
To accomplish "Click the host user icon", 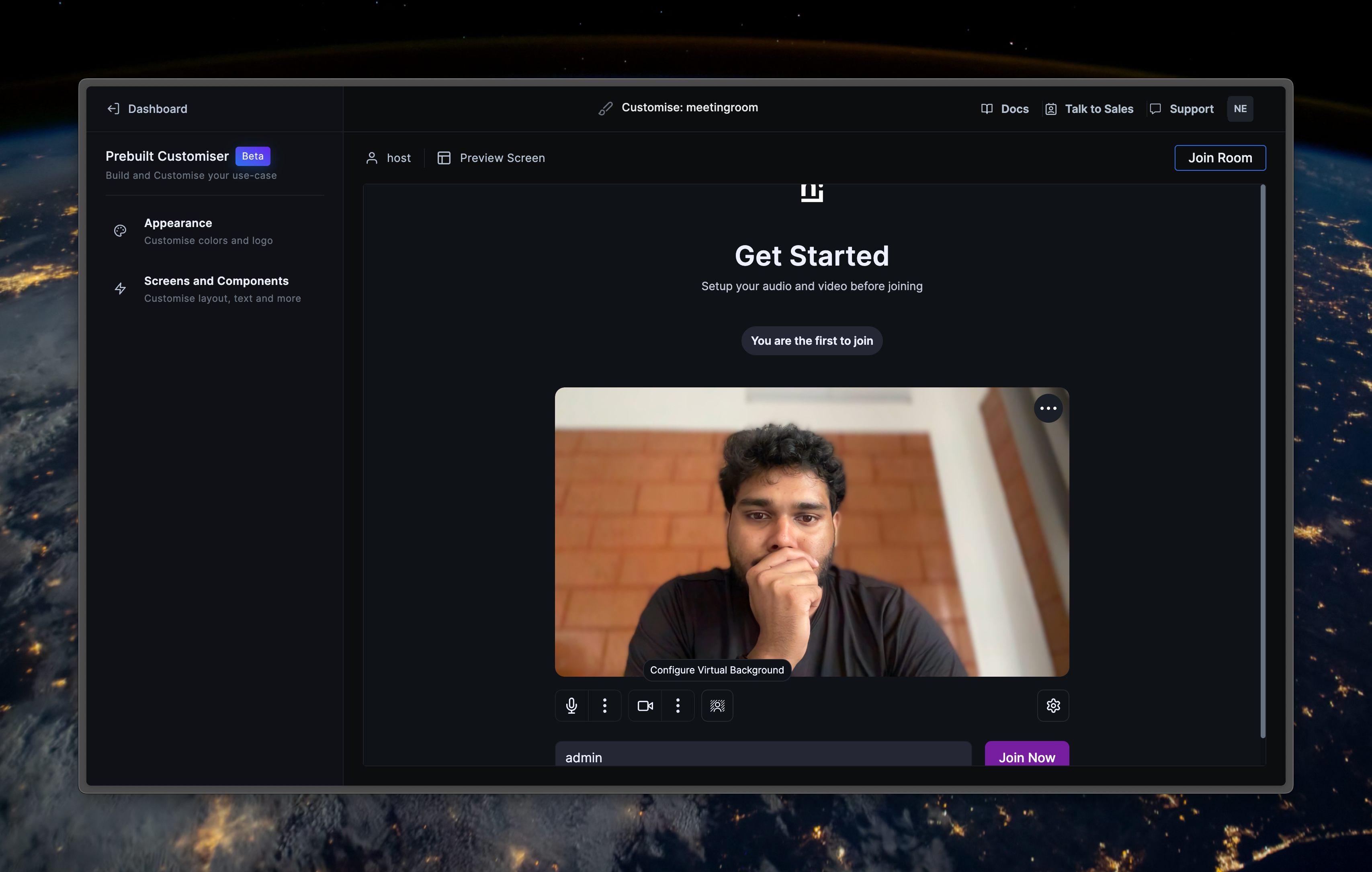I will pos(371,158).
